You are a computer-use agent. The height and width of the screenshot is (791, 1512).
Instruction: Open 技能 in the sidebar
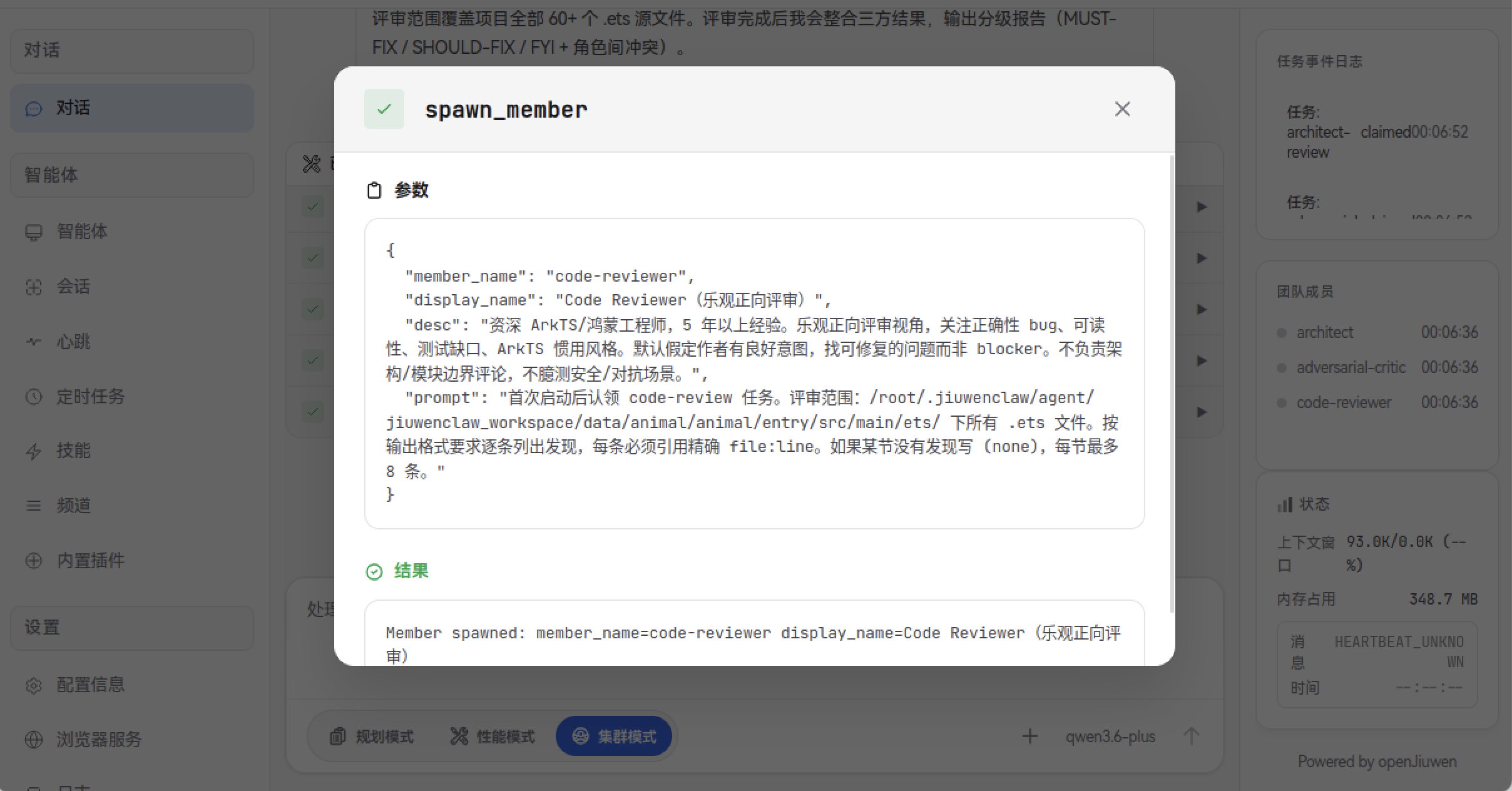pos(131,451)
